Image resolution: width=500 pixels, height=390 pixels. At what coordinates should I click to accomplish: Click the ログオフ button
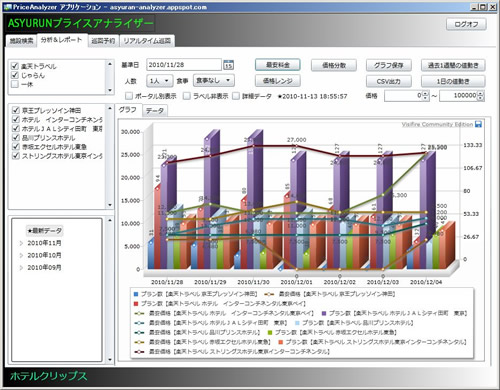pyautogui.click(x=466, y=24)
